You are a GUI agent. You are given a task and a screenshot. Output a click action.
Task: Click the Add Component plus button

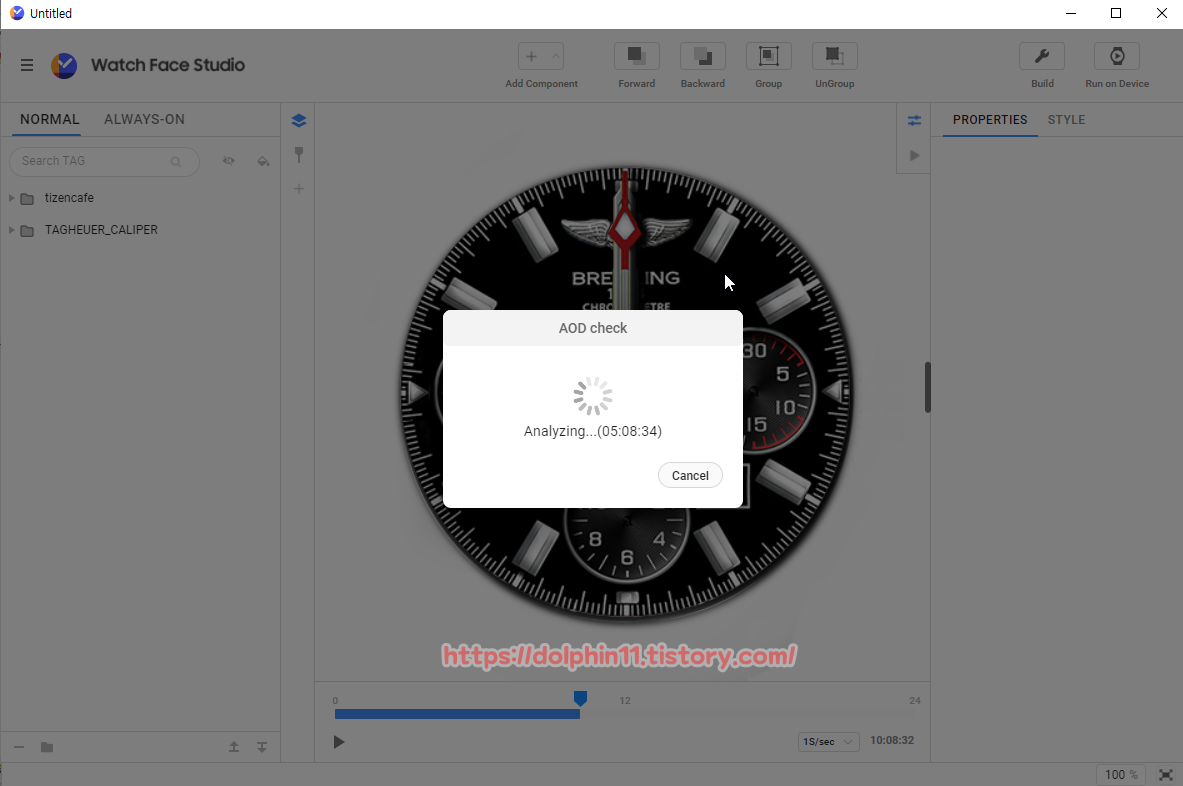coord(531,57)
